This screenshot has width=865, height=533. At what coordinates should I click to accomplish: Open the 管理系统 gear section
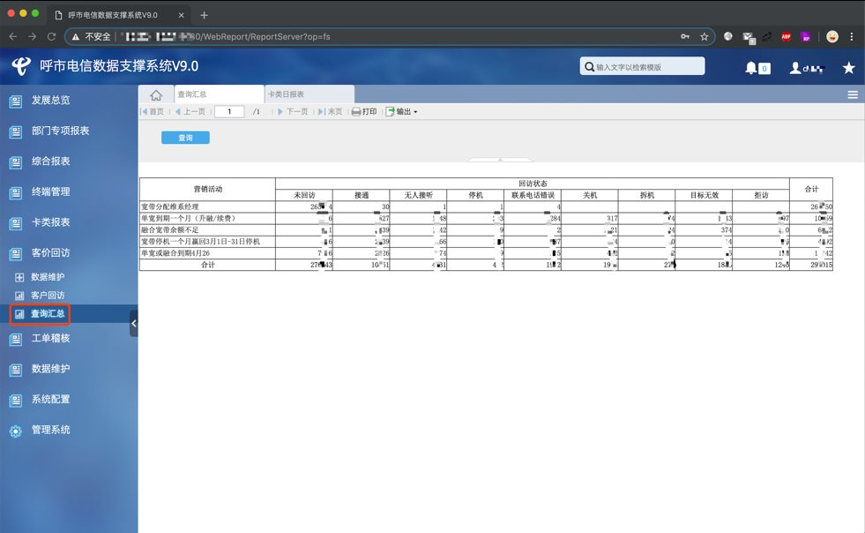51,429
